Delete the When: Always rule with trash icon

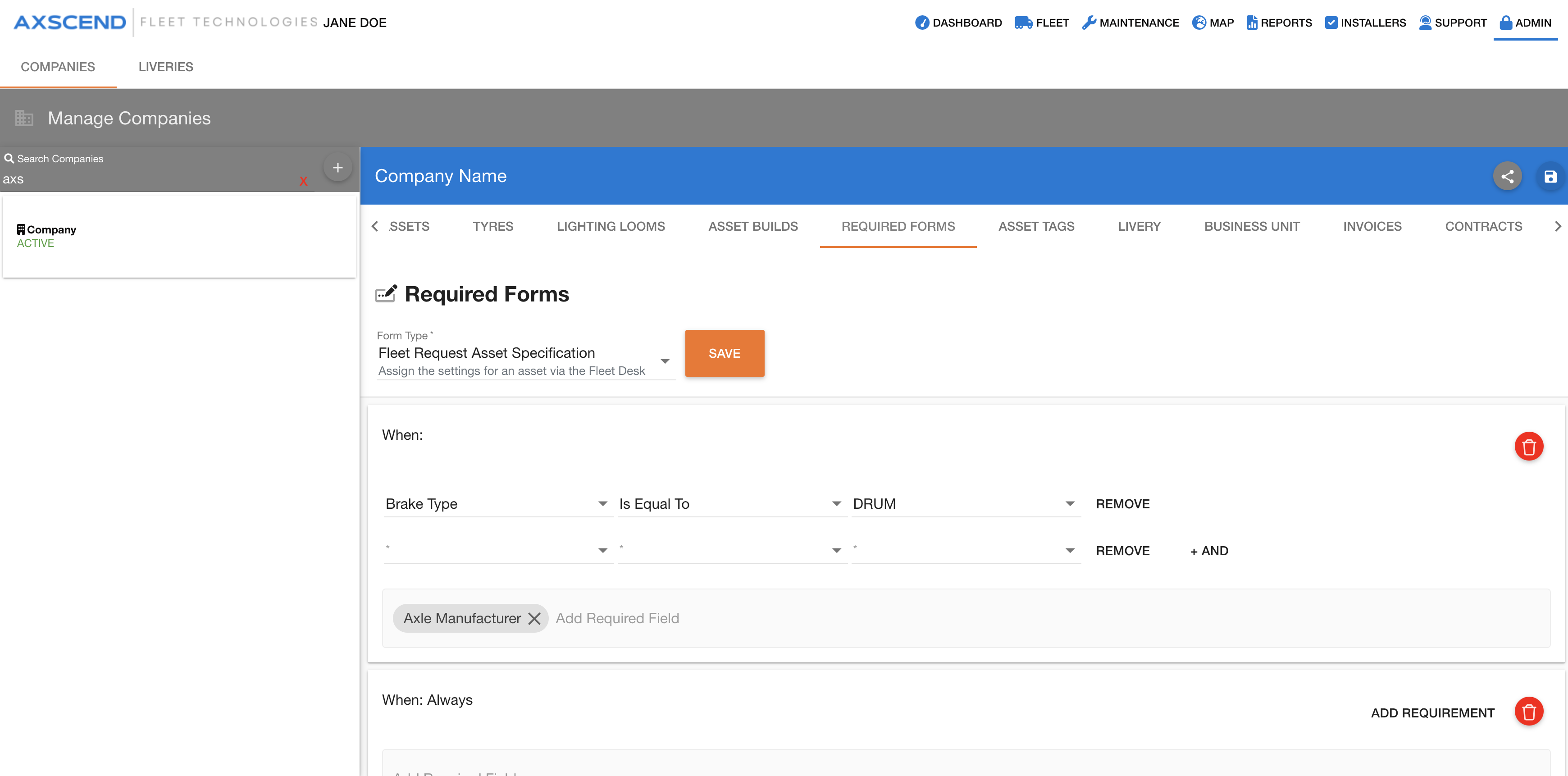click(1528, 712)
